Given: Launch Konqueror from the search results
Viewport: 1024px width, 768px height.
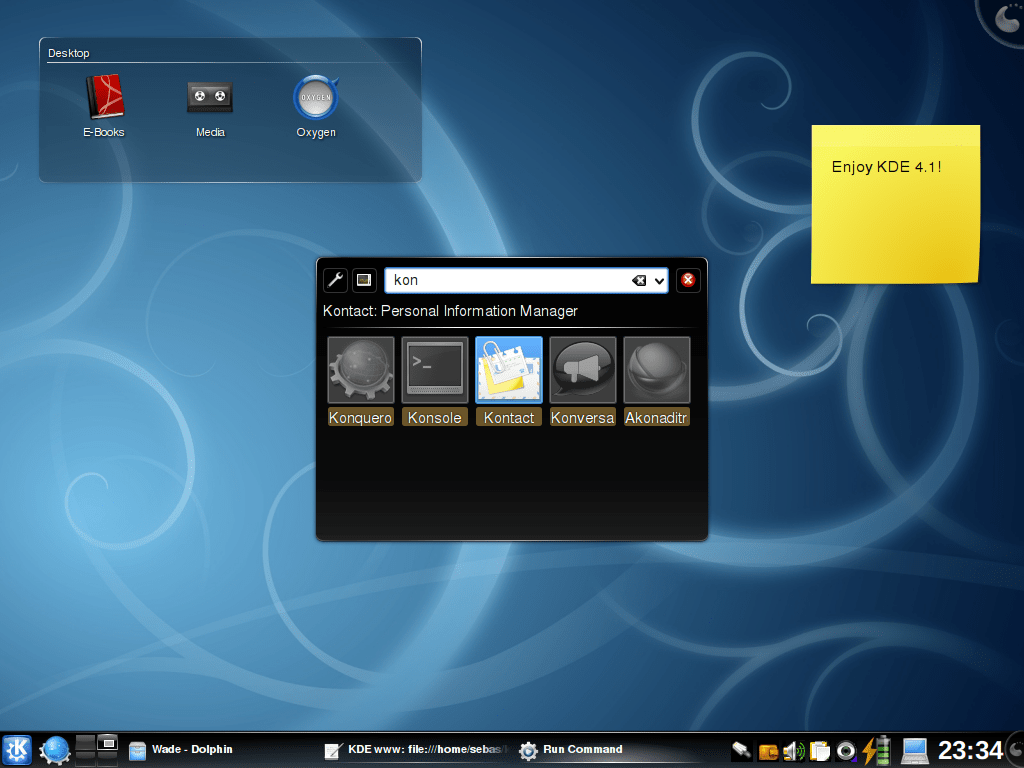Looking at the screenshot, I should pyautogui.click(x=360, y=369).
